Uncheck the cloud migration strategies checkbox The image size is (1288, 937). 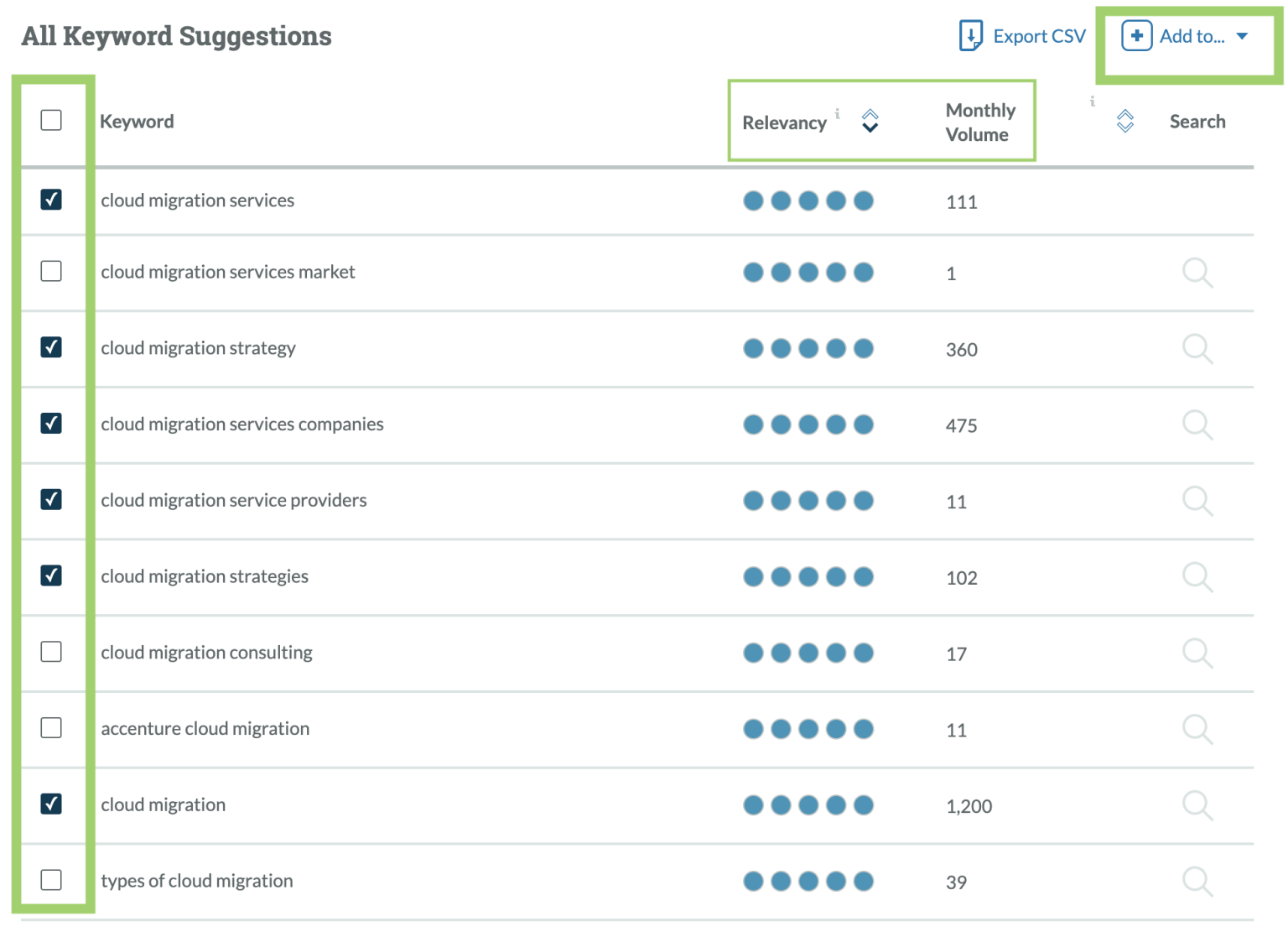(x=51, y=575)
